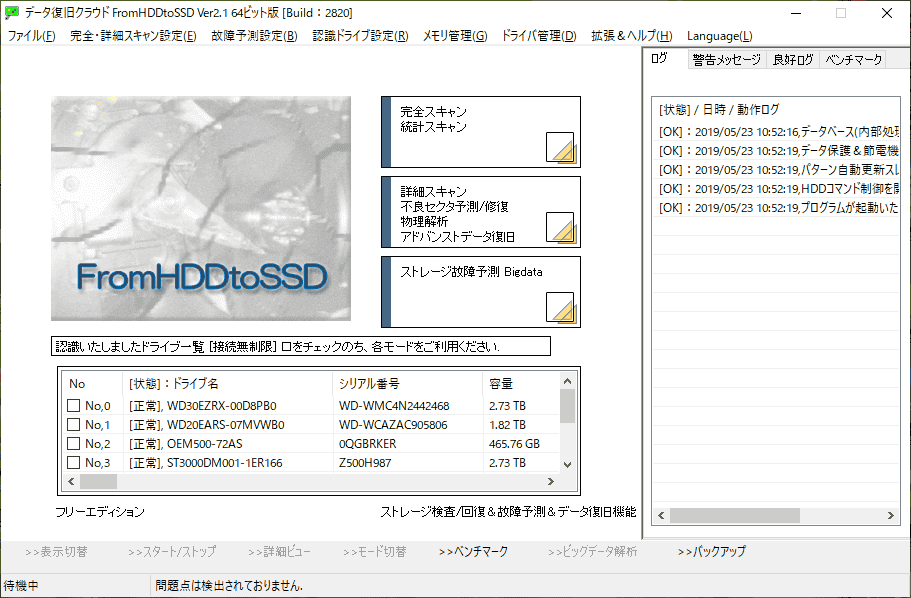Click drive list vertical scrollbar thumb
This screenshot has width=911, height=598.
click(x=568, y=406)
